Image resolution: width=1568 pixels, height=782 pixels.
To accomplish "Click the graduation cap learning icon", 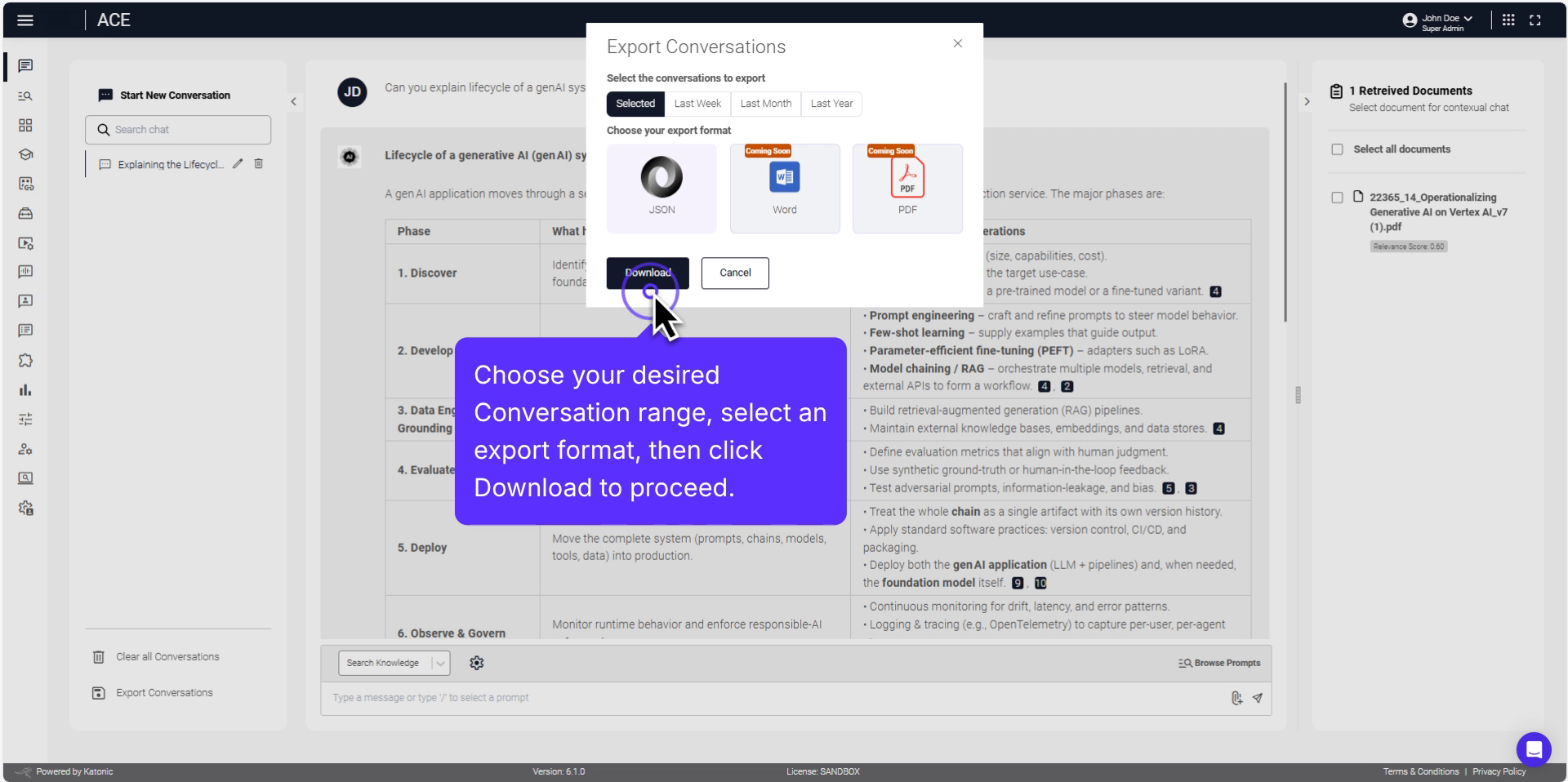I will (25, 154).
